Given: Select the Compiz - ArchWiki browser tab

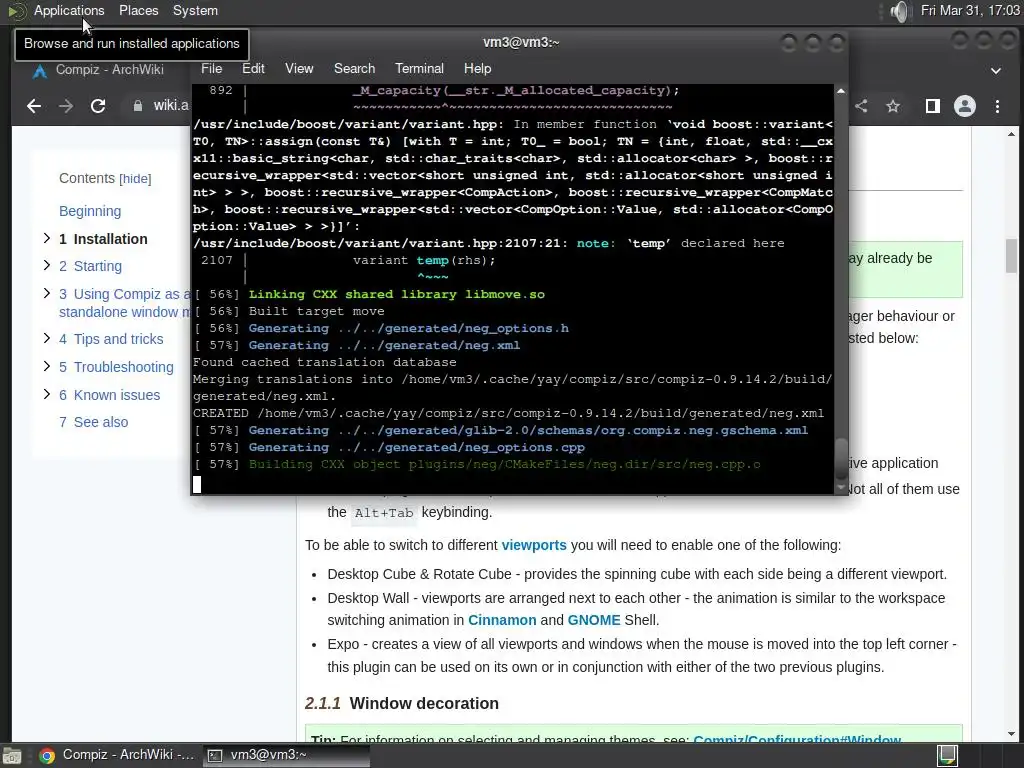Looking at the screenshot, I should click(x=110, y=70).
